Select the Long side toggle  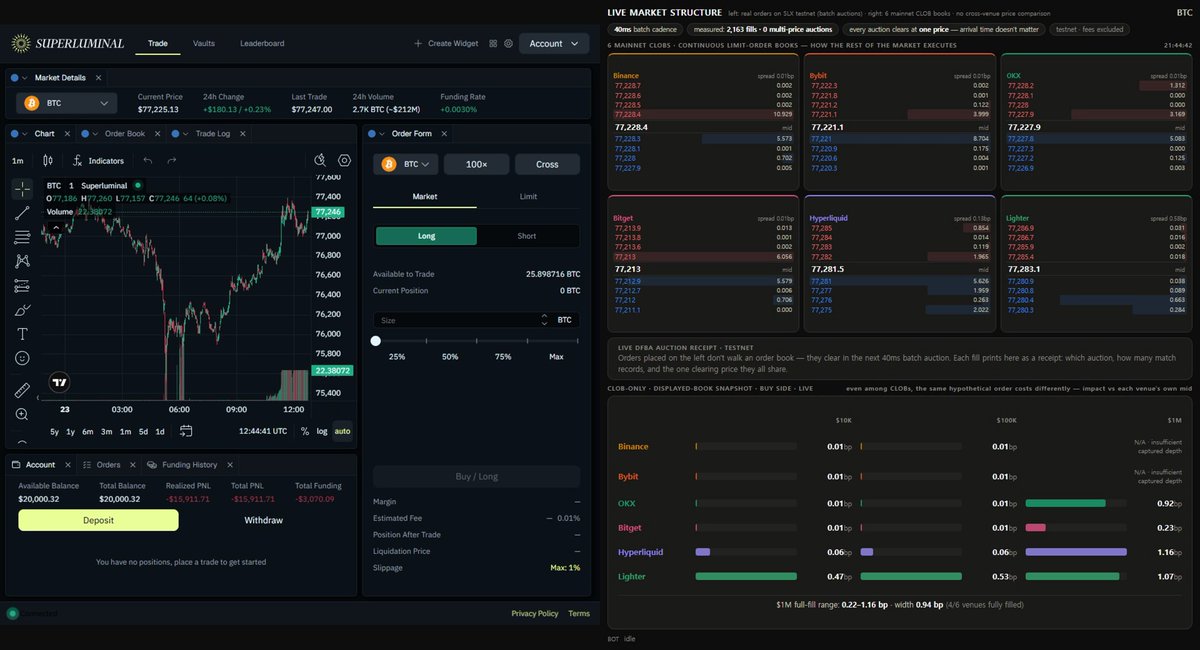coord(426,236)
